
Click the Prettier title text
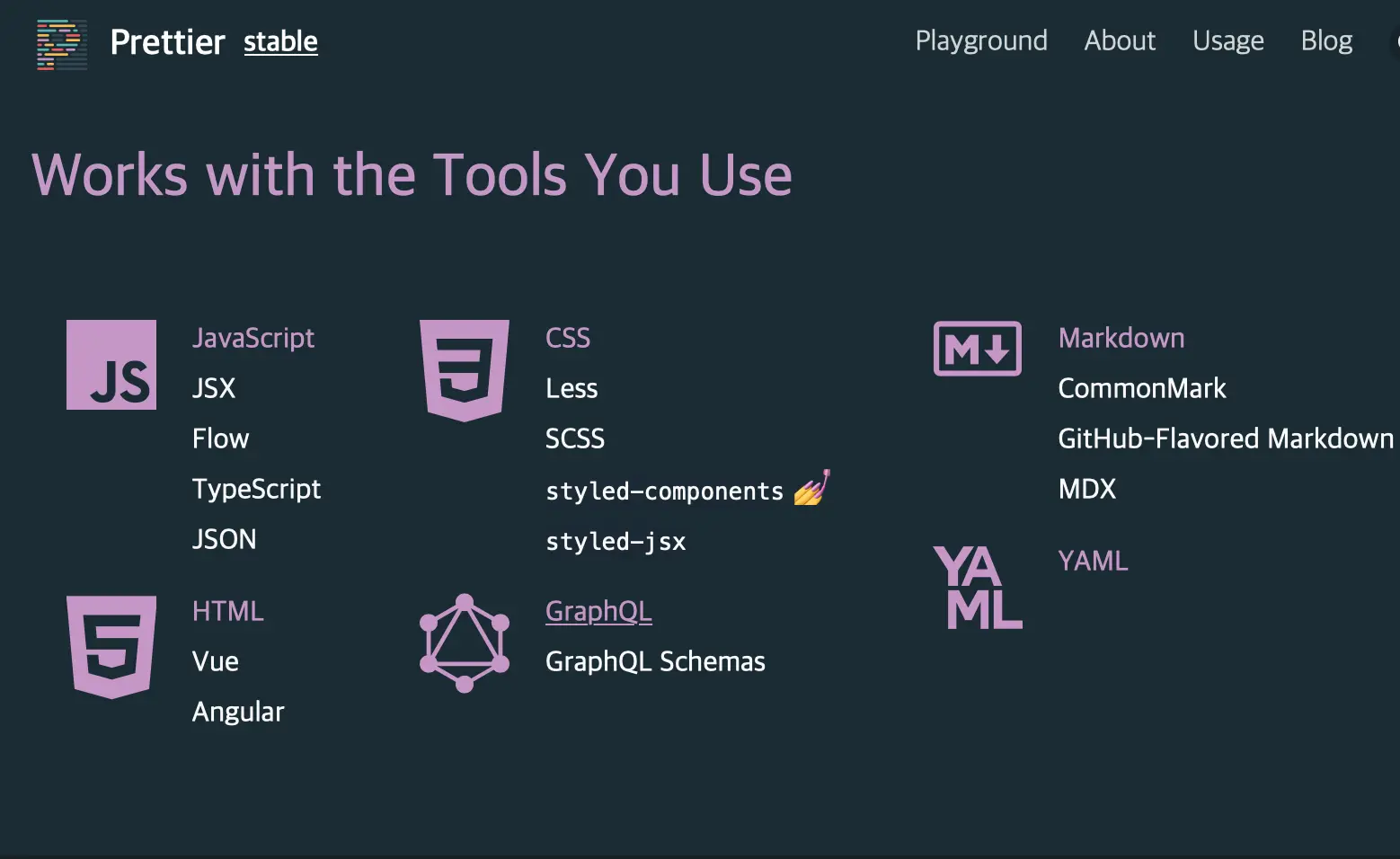coord(167,42)
